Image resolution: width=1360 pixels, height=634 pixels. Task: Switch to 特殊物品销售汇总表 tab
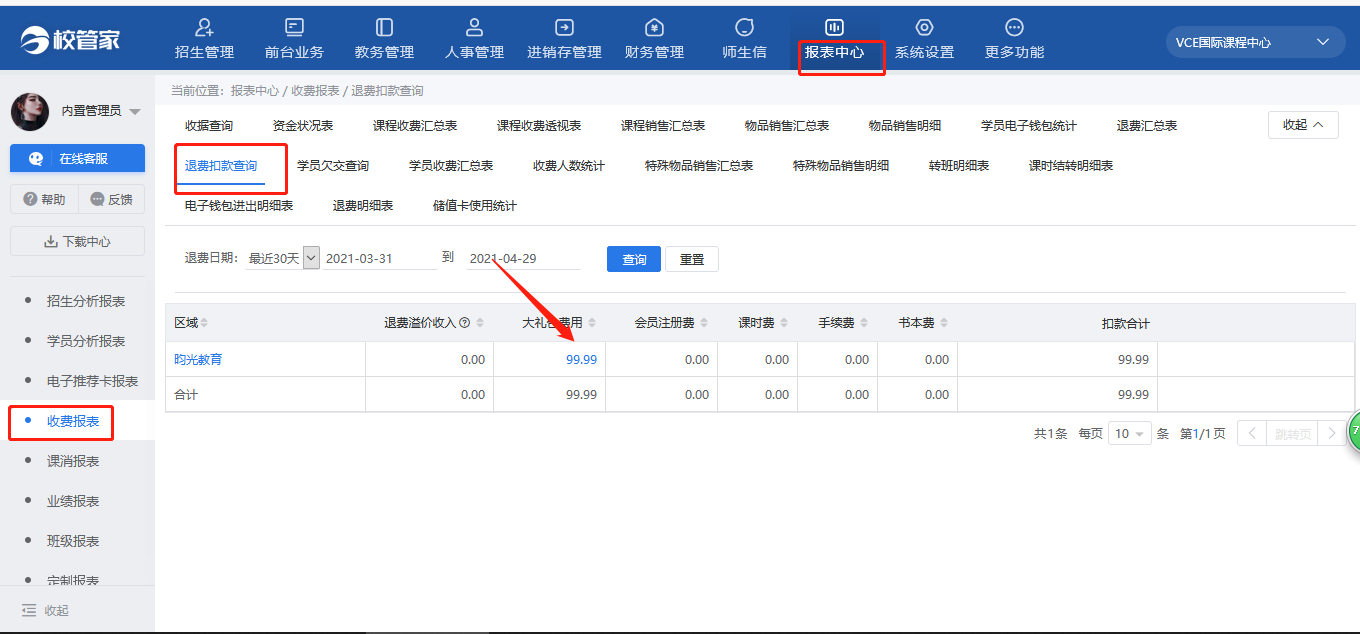[x=699, y=166]
